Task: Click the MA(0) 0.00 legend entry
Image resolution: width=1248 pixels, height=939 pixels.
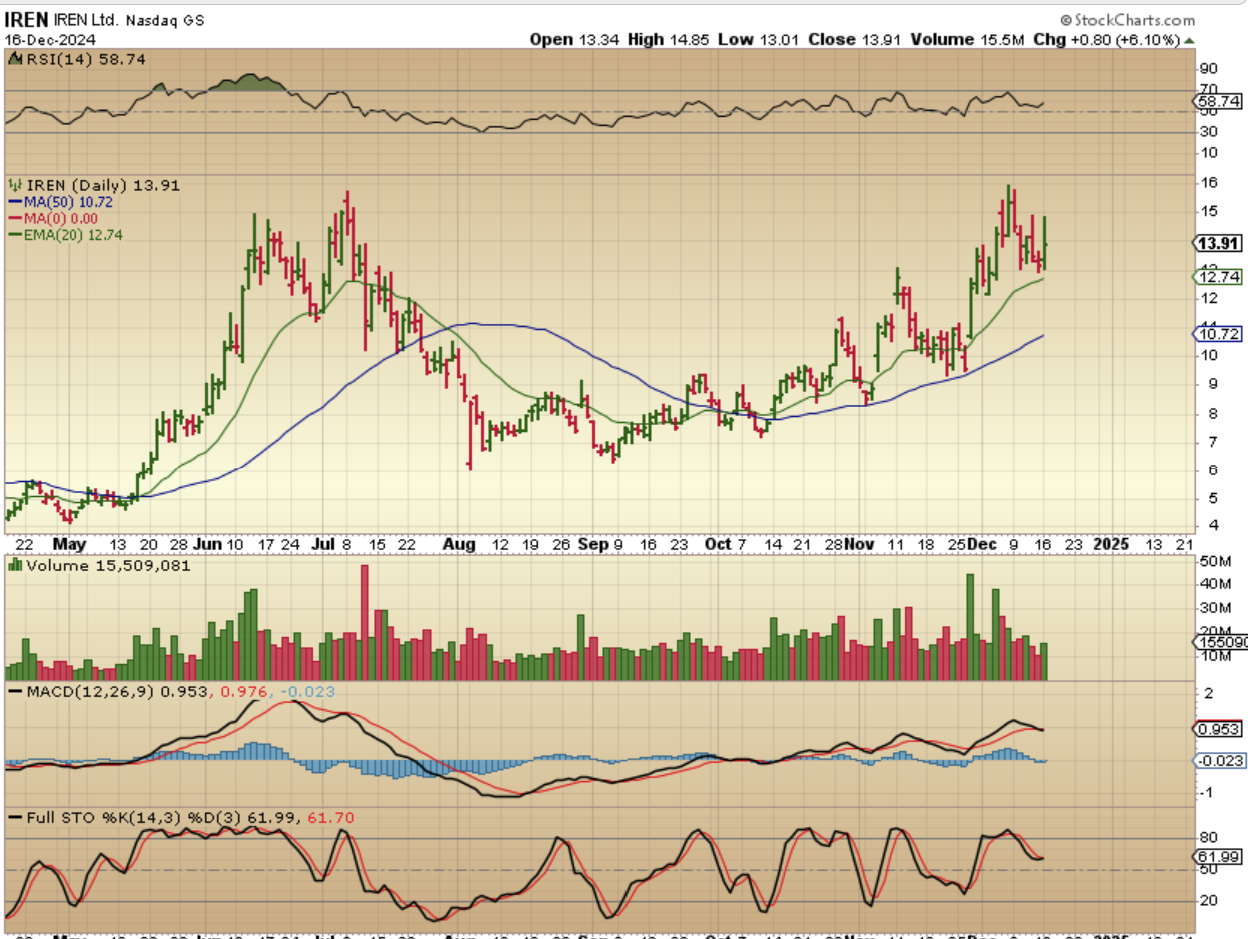Action: click(x=52, y=219)
